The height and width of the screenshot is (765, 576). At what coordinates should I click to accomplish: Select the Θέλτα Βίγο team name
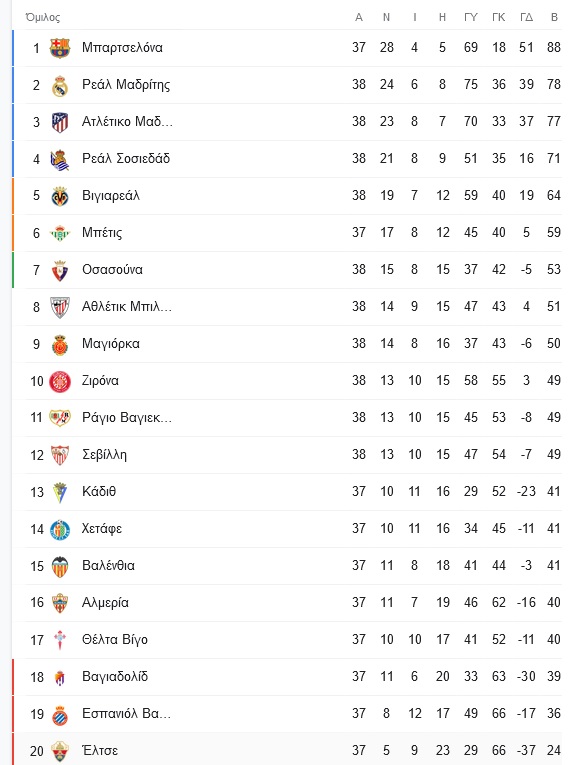(x=115, y=640)
